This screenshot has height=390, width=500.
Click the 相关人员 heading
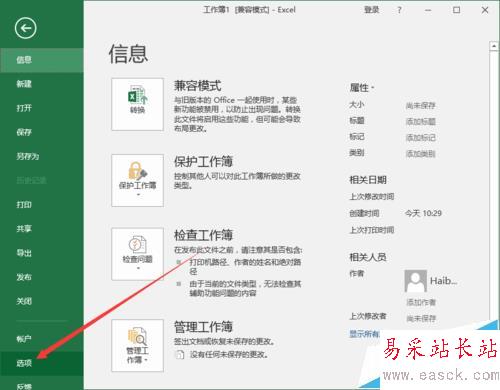click(x=368, y=257)
